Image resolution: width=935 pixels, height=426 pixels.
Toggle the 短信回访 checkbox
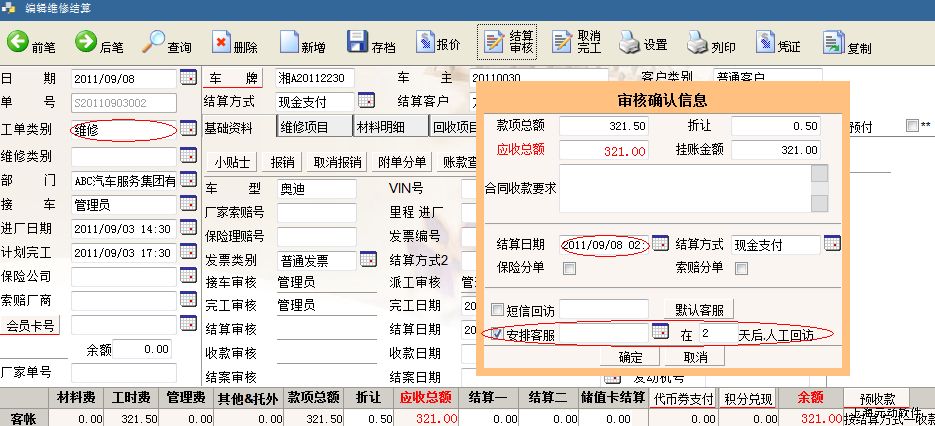tap(498, 309)
